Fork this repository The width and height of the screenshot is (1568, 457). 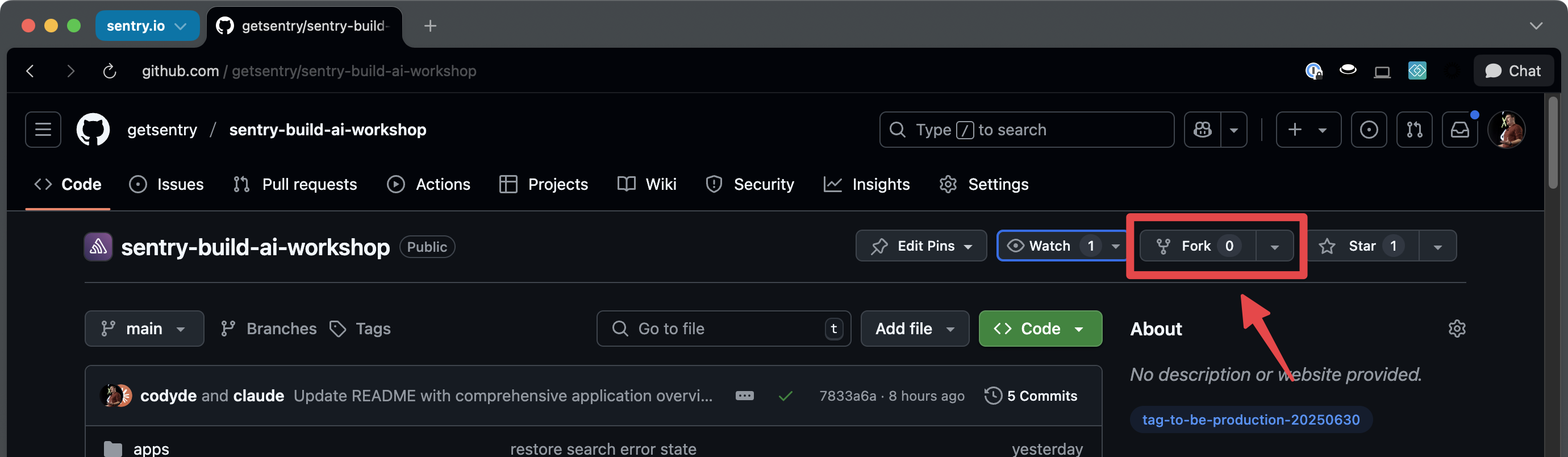[x=1198, y=246]
